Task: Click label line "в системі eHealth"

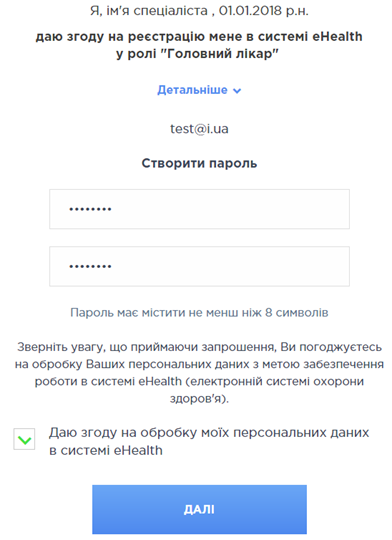Action: click(x=105, y=450)
